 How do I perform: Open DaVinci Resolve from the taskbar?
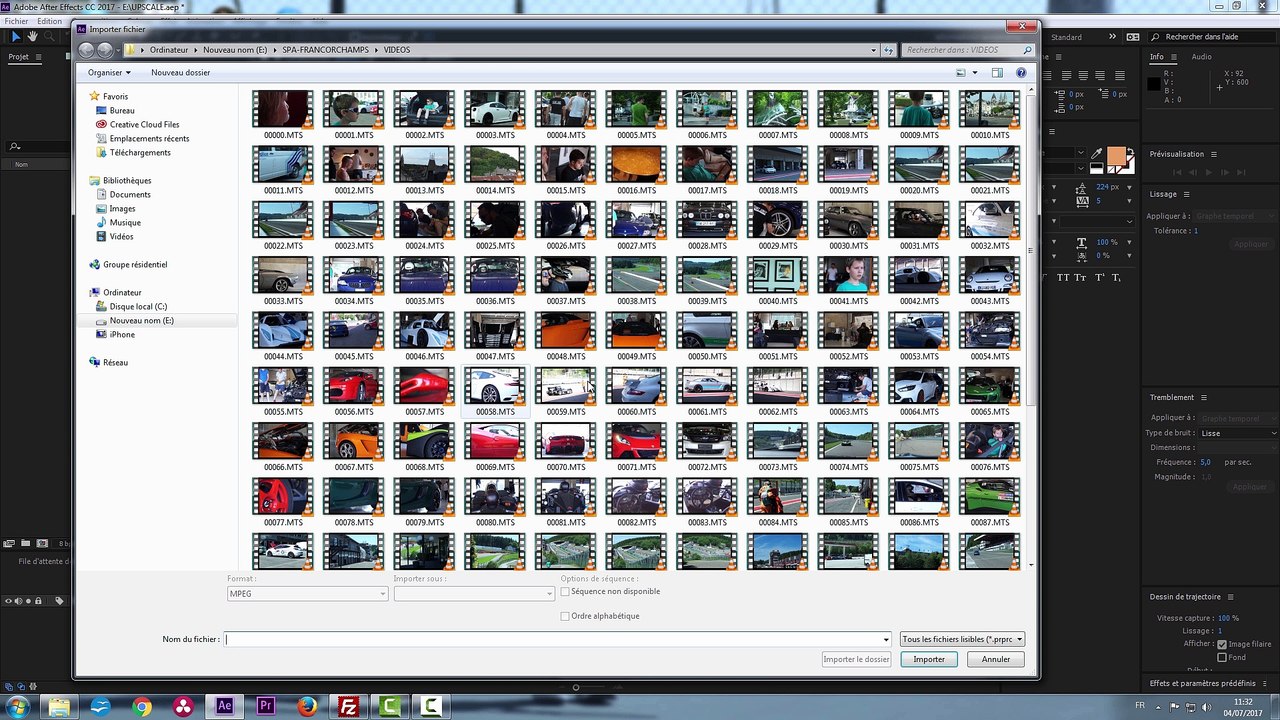(183, 707)
